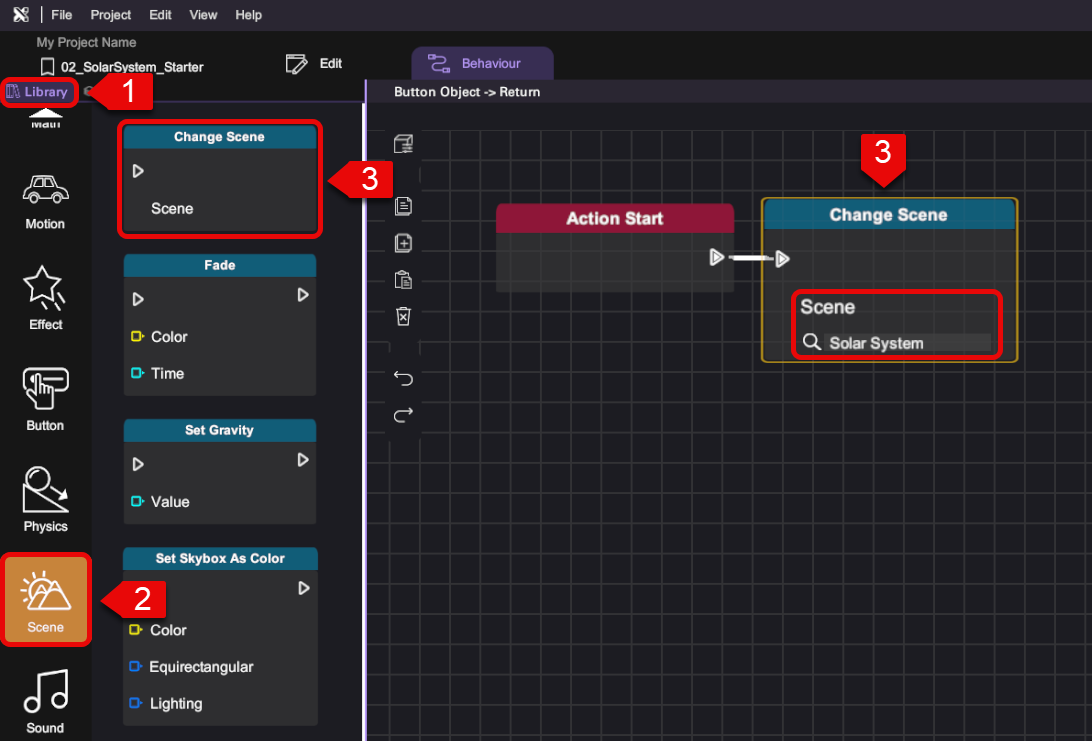Open the Project menu
Screen dimensions: 1092x741
click(111, 15)
